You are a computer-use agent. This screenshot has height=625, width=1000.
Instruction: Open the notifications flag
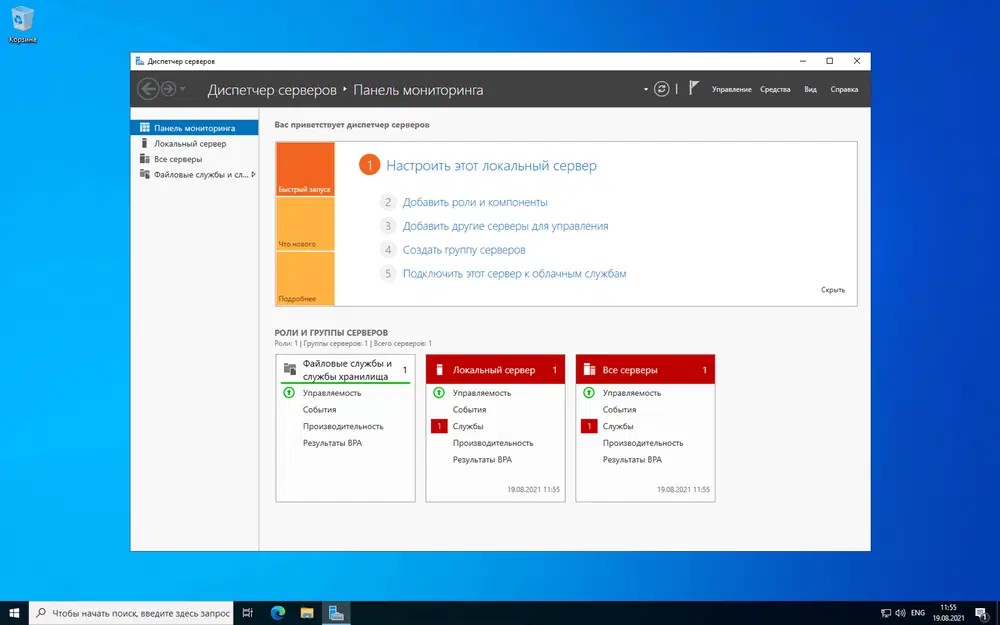tap(694, 88)
